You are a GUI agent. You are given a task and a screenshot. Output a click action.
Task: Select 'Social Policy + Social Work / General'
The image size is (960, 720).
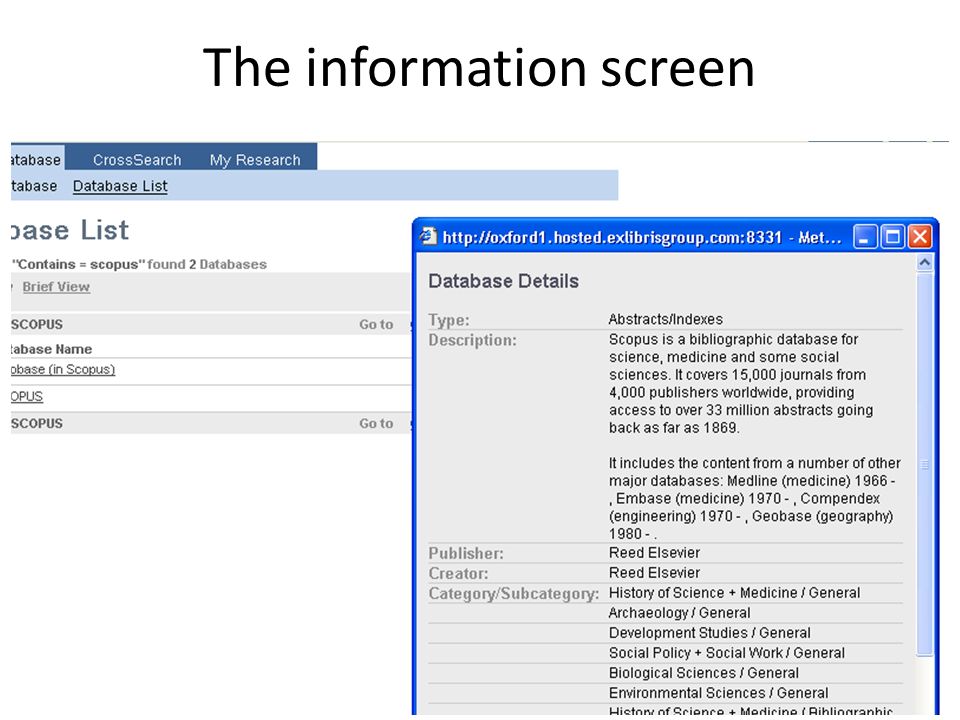tap(726, 653)
